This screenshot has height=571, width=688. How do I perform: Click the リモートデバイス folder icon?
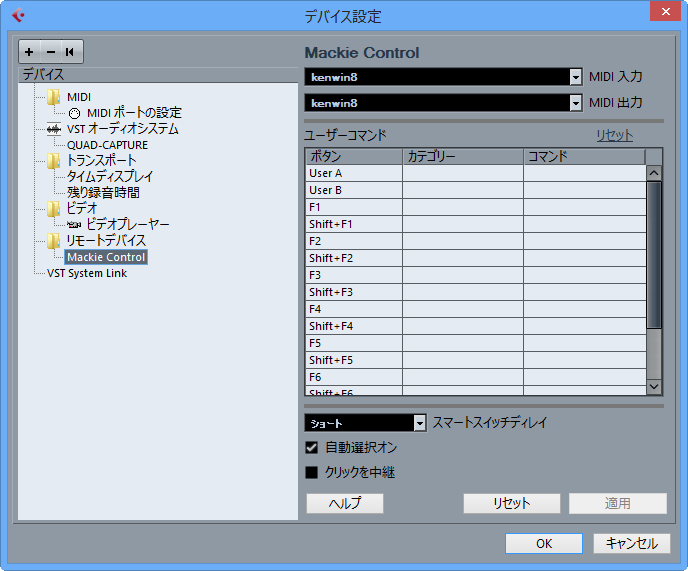pos(54,241)
